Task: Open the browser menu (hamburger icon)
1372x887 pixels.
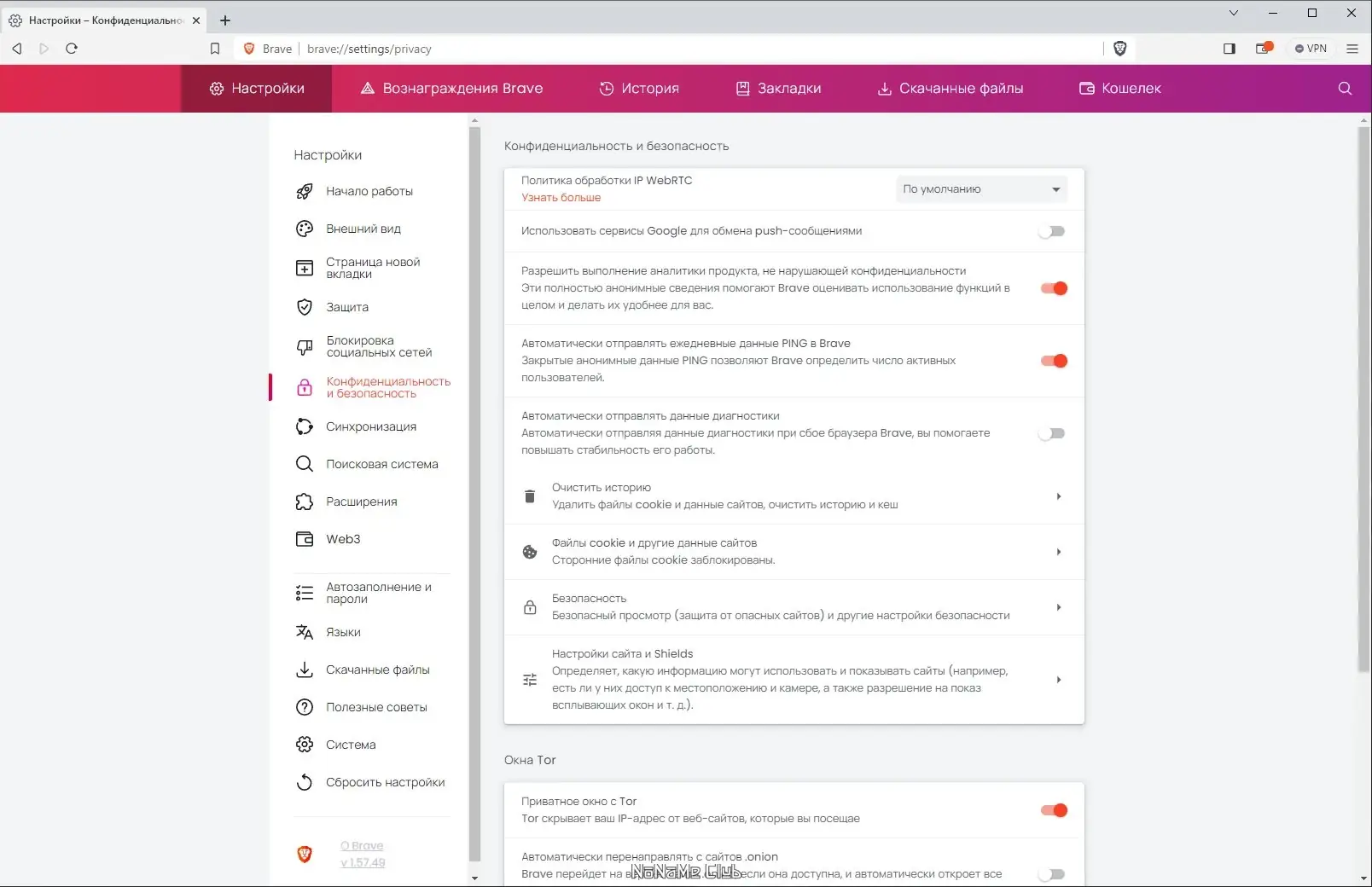Action: (1352, 49)
